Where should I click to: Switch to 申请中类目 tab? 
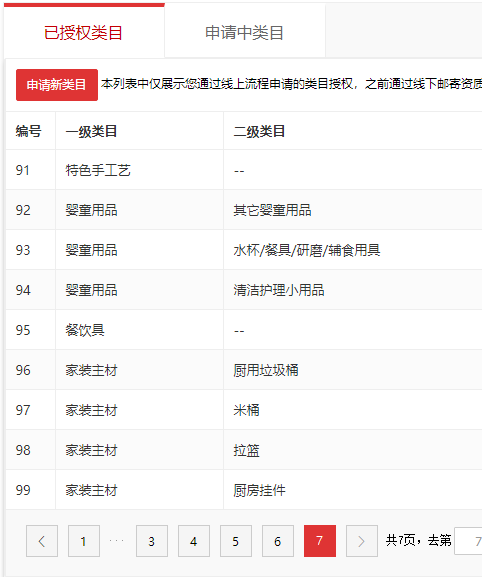click(245, 32)
